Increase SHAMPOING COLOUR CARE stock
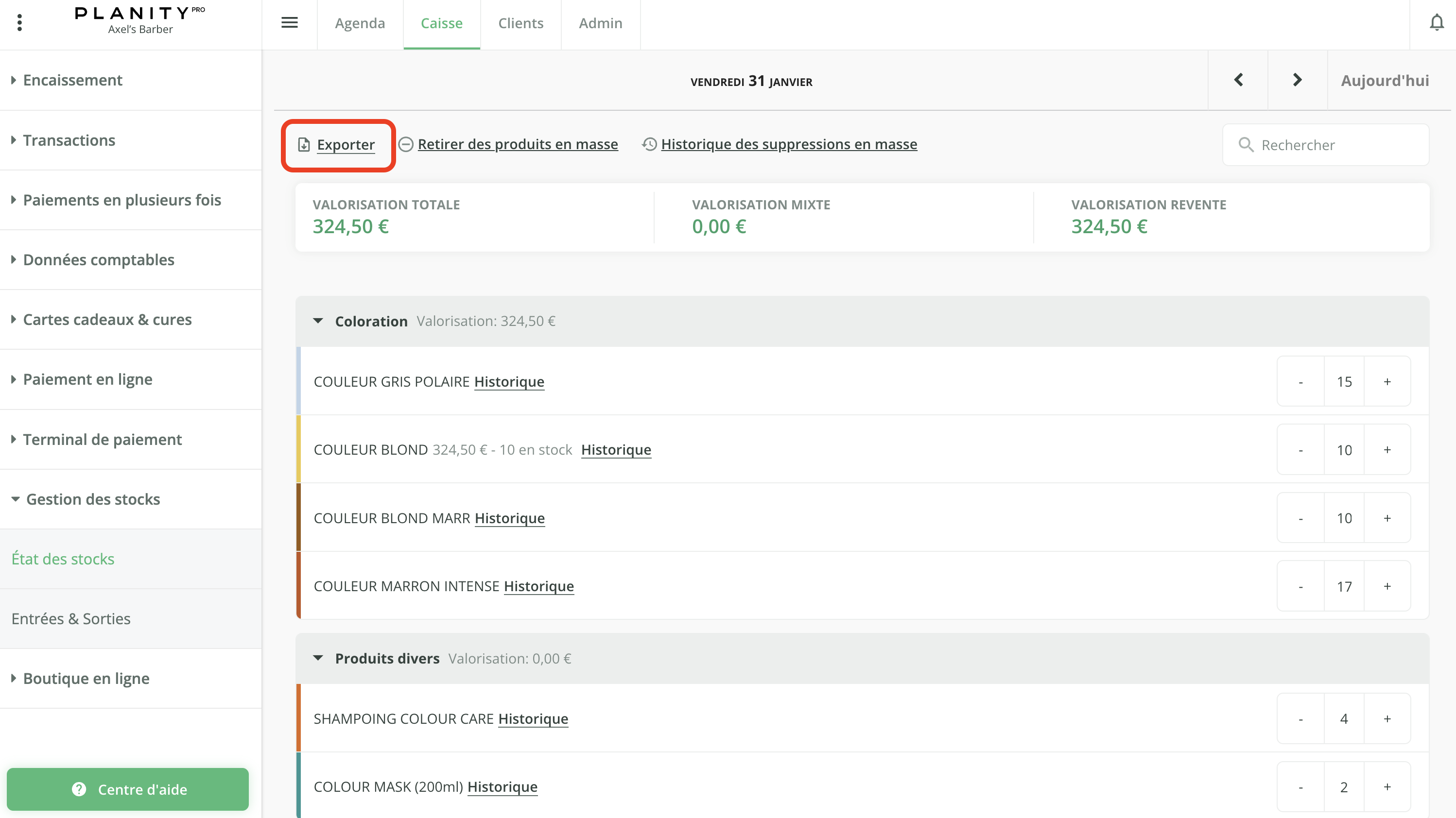 [x=1387, y=719]
